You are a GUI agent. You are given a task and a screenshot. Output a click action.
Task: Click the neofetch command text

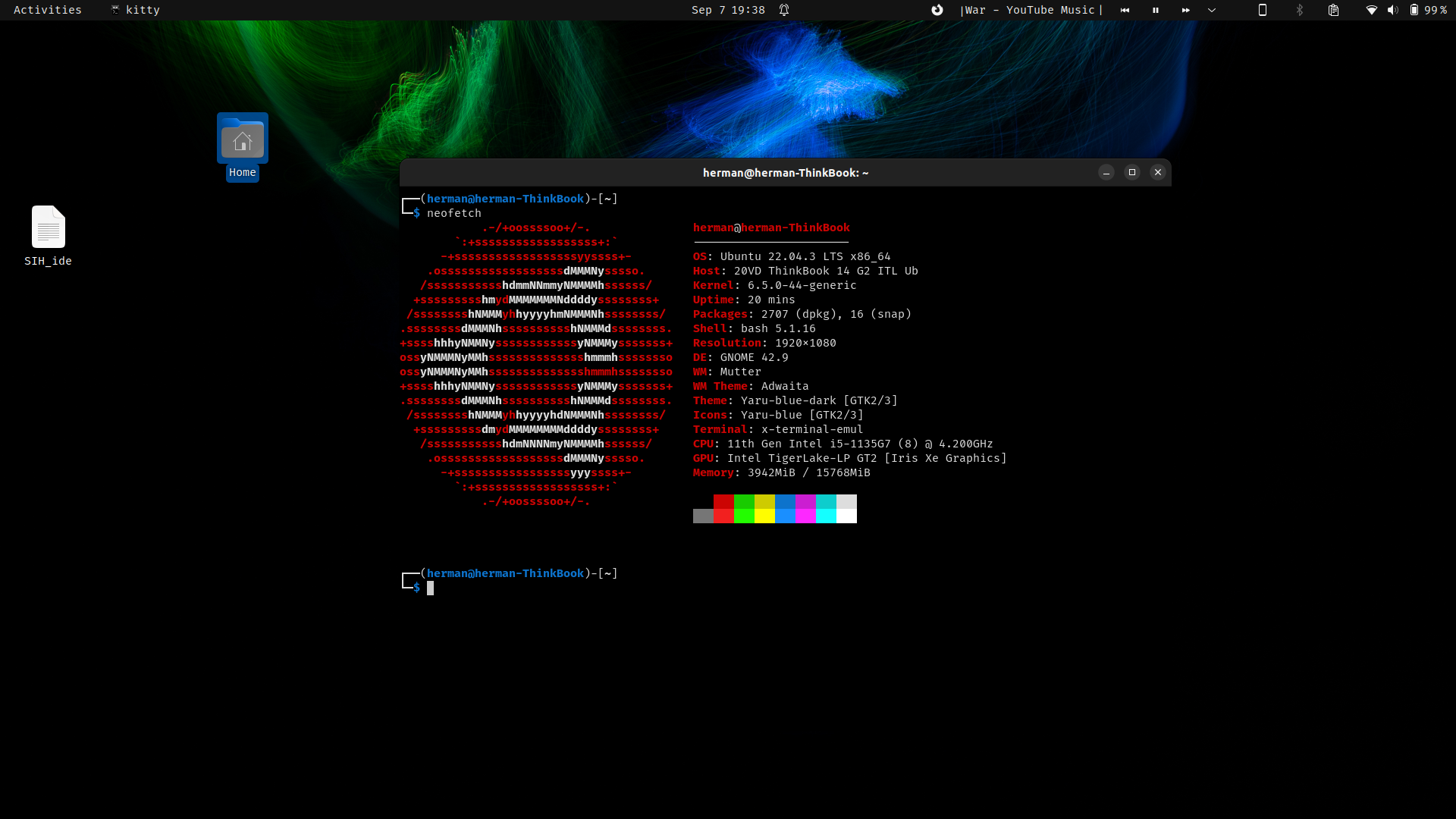pyautogui.click(x=453, y=213)
